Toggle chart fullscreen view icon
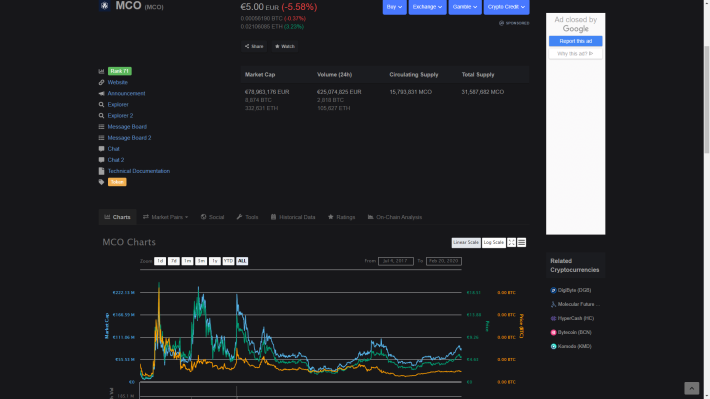The image size is (710, 399). coord(511,243)
